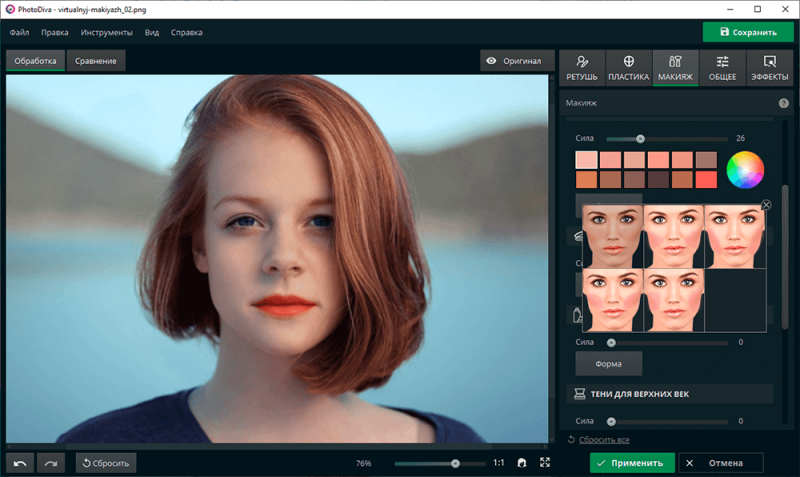Close the blush shape preset popup
Image resolution: width=800 pixels, height=477 pixels.
coord(766,205)
